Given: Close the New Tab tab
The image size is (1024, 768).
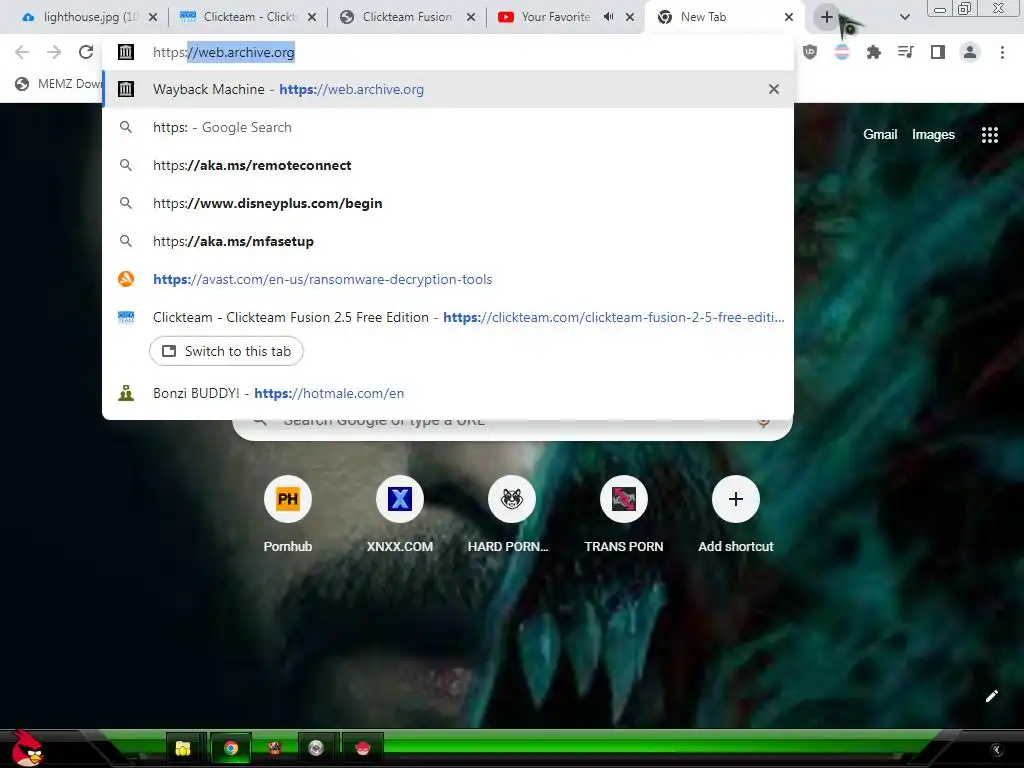Looking at the screenshot, I should [x=789, y=17].
